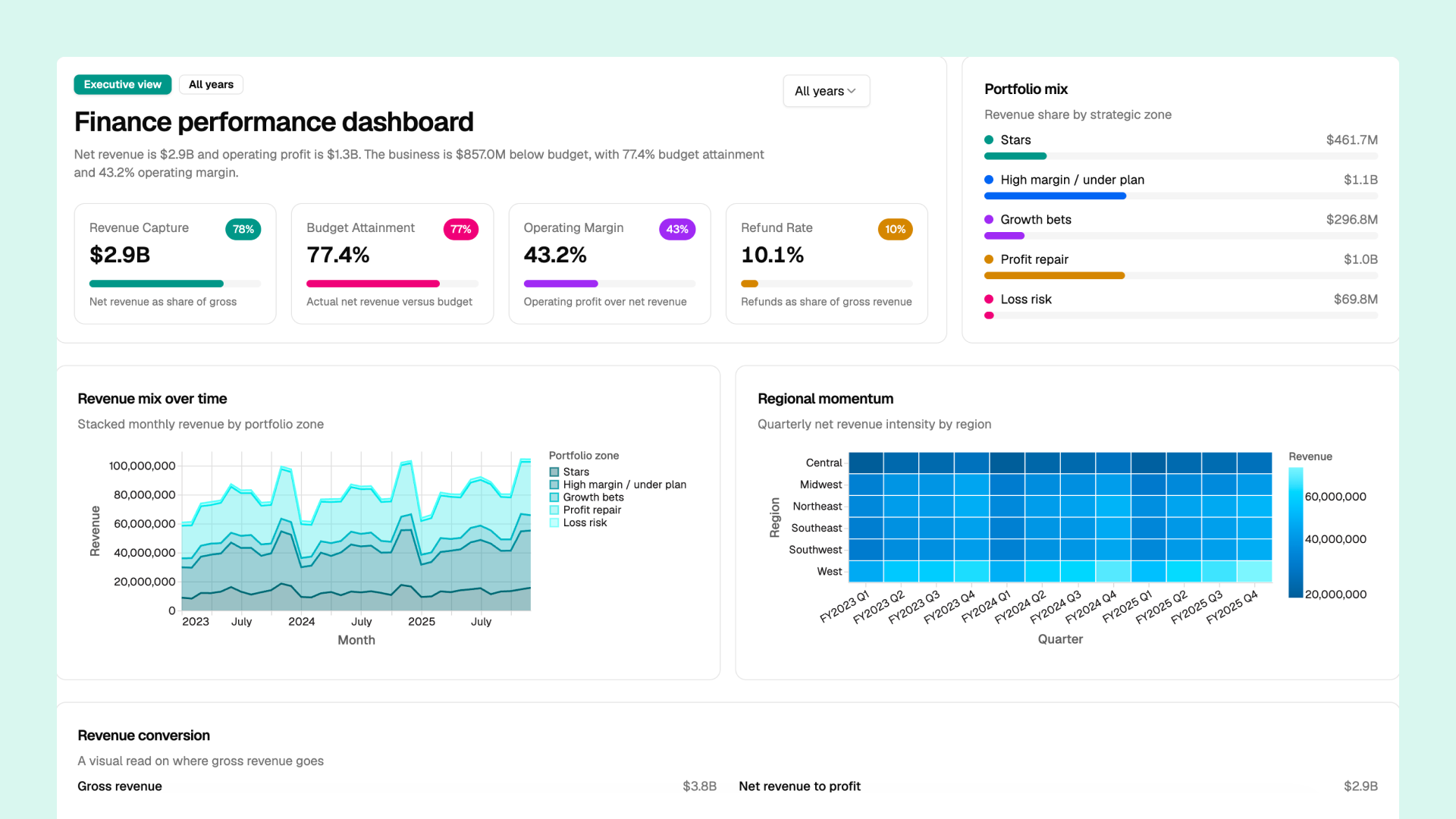
Task: Click the All years tag beside Executive view
Action: coord(211,84)
